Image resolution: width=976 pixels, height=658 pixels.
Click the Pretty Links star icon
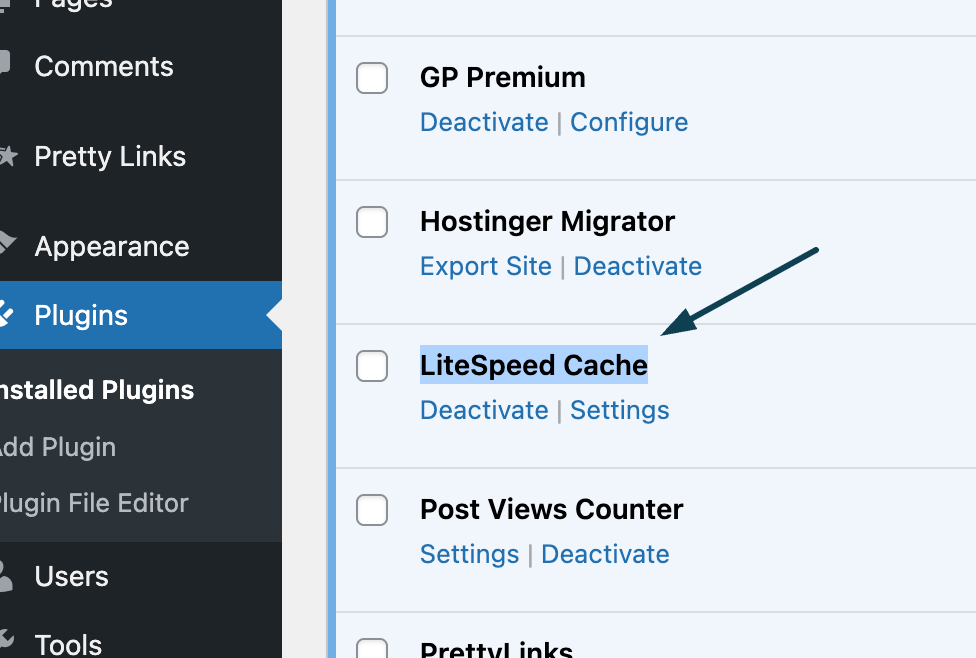coord(7,156)
